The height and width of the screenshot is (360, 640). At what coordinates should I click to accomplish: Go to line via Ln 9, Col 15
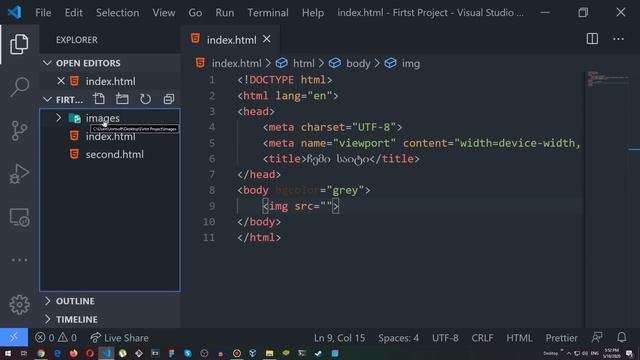[339, 338]
